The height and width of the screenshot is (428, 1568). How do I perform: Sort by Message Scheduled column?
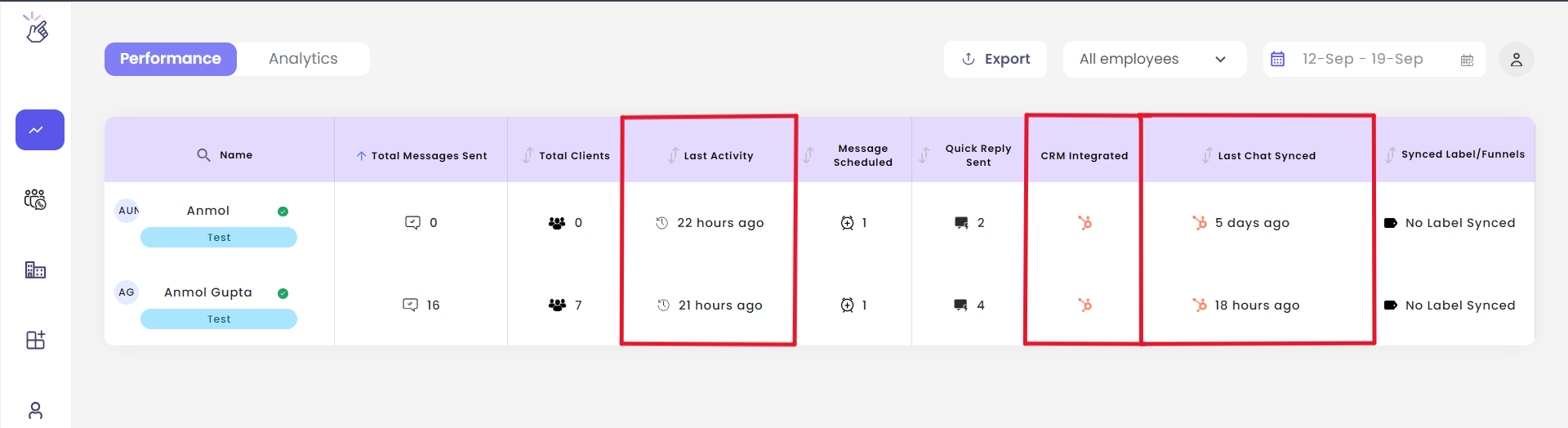[x=808, y=155]
